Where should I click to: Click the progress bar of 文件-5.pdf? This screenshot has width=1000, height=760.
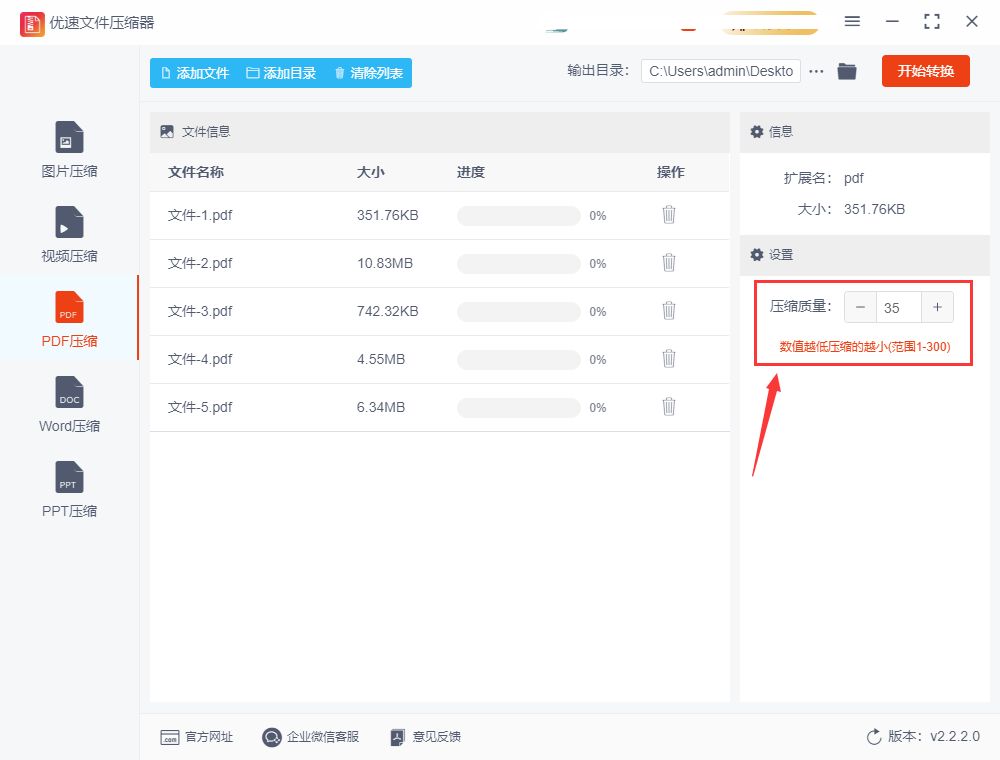518,407
